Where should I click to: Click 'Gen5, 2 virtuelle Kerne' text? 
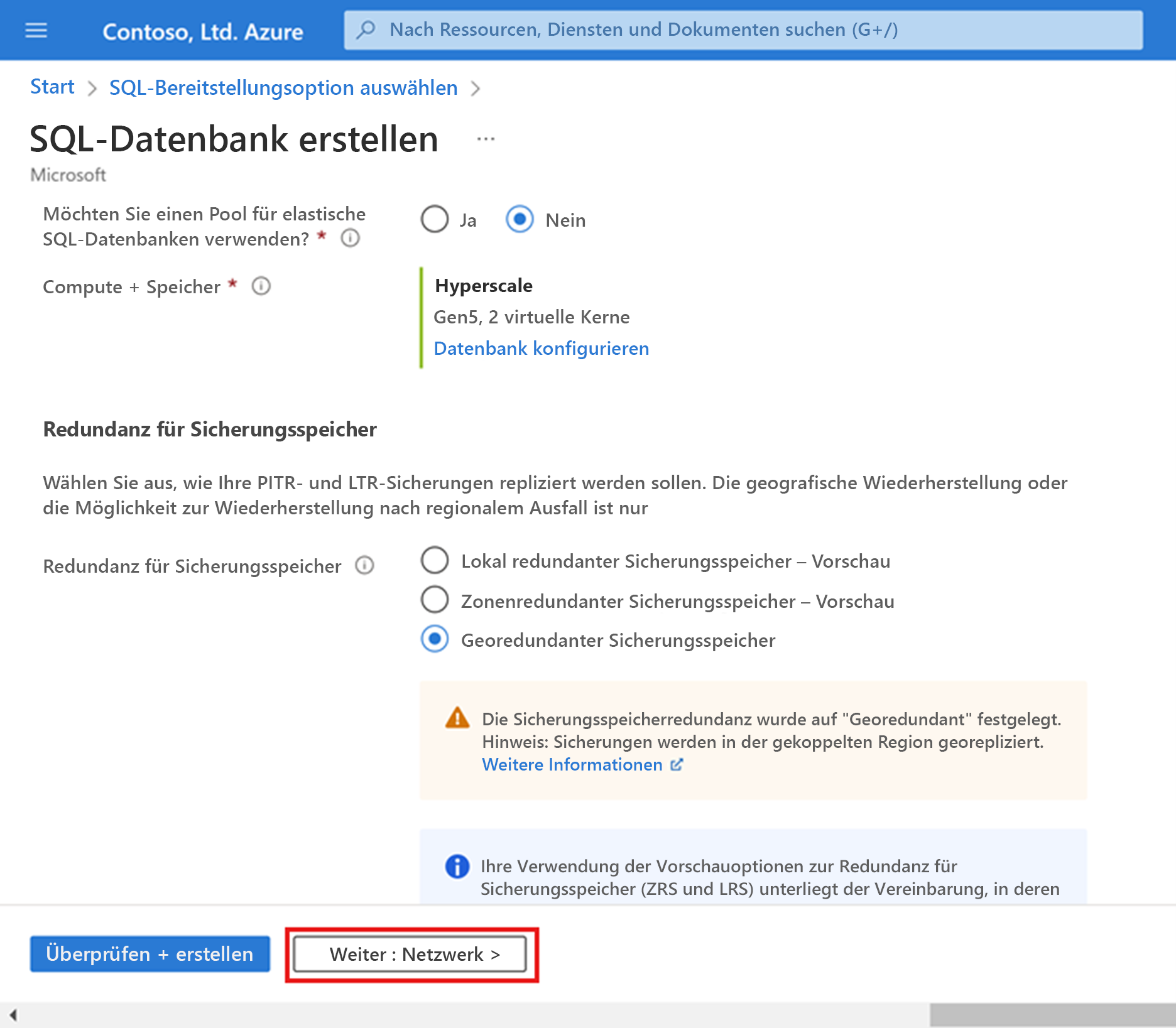(531, 317)
